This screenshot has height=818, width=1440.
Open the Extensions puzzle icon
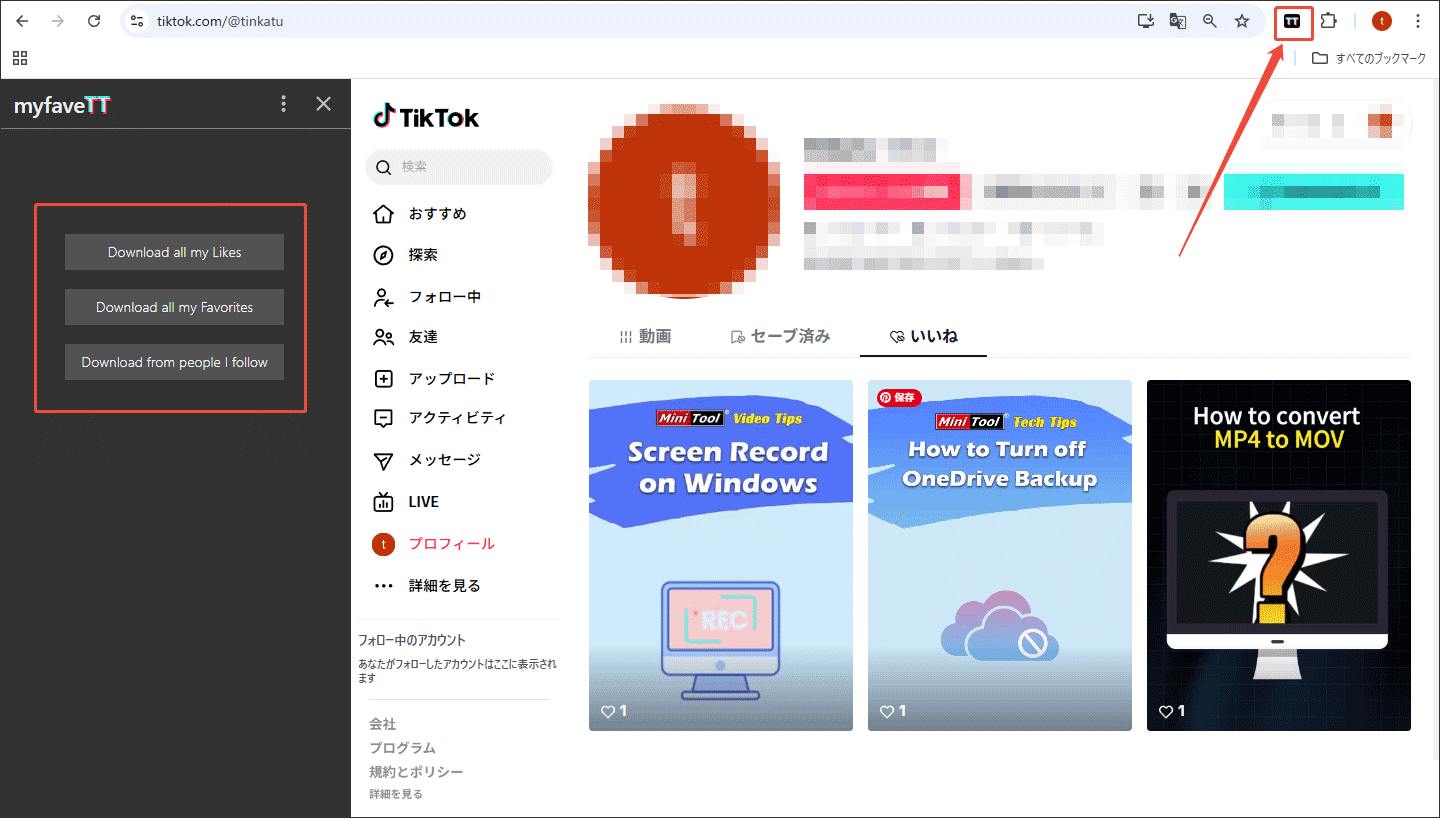[x=1328, y=21]
